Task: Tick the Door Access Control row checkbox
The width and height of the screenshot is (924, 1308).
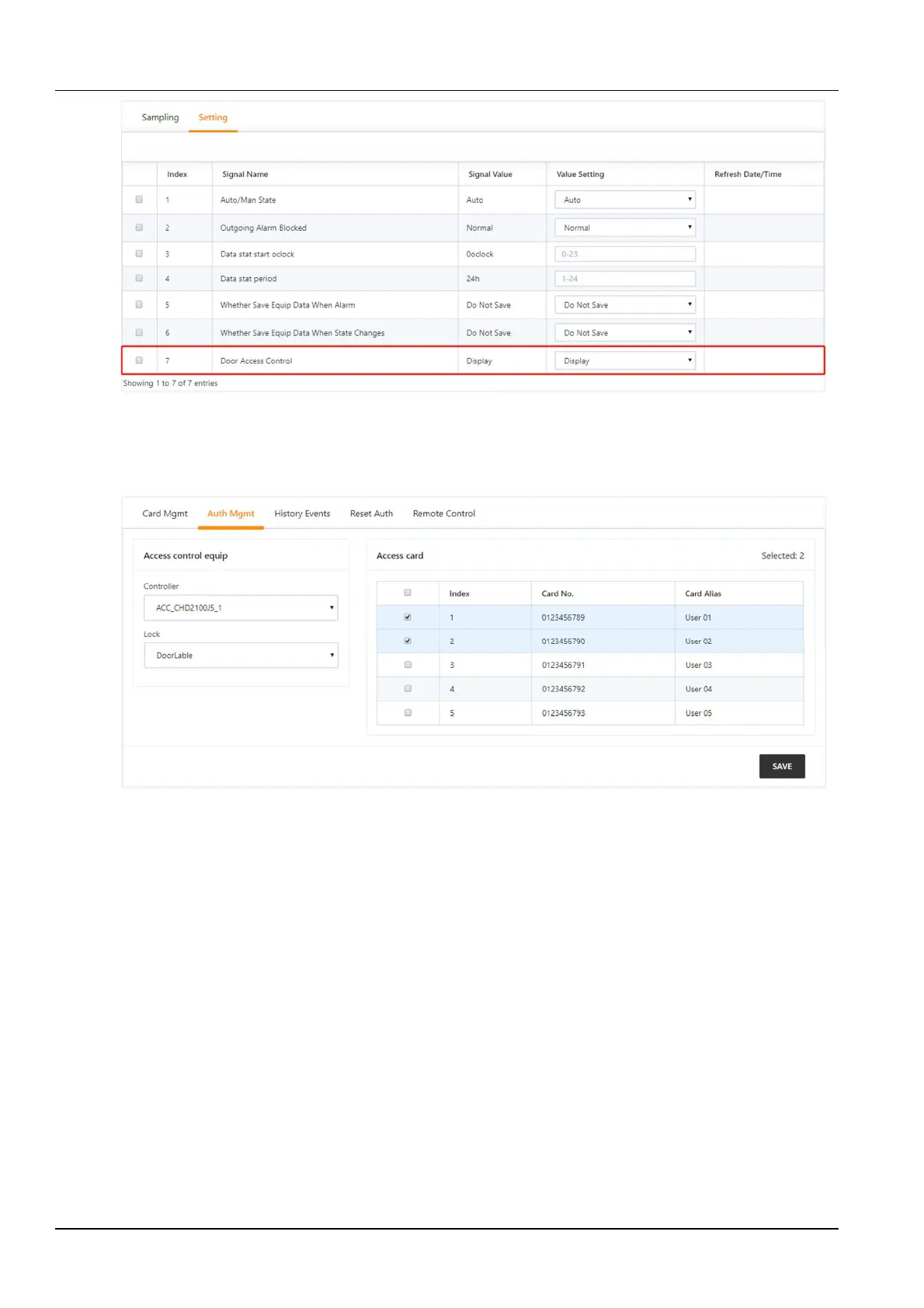Action: pos(139,360)
